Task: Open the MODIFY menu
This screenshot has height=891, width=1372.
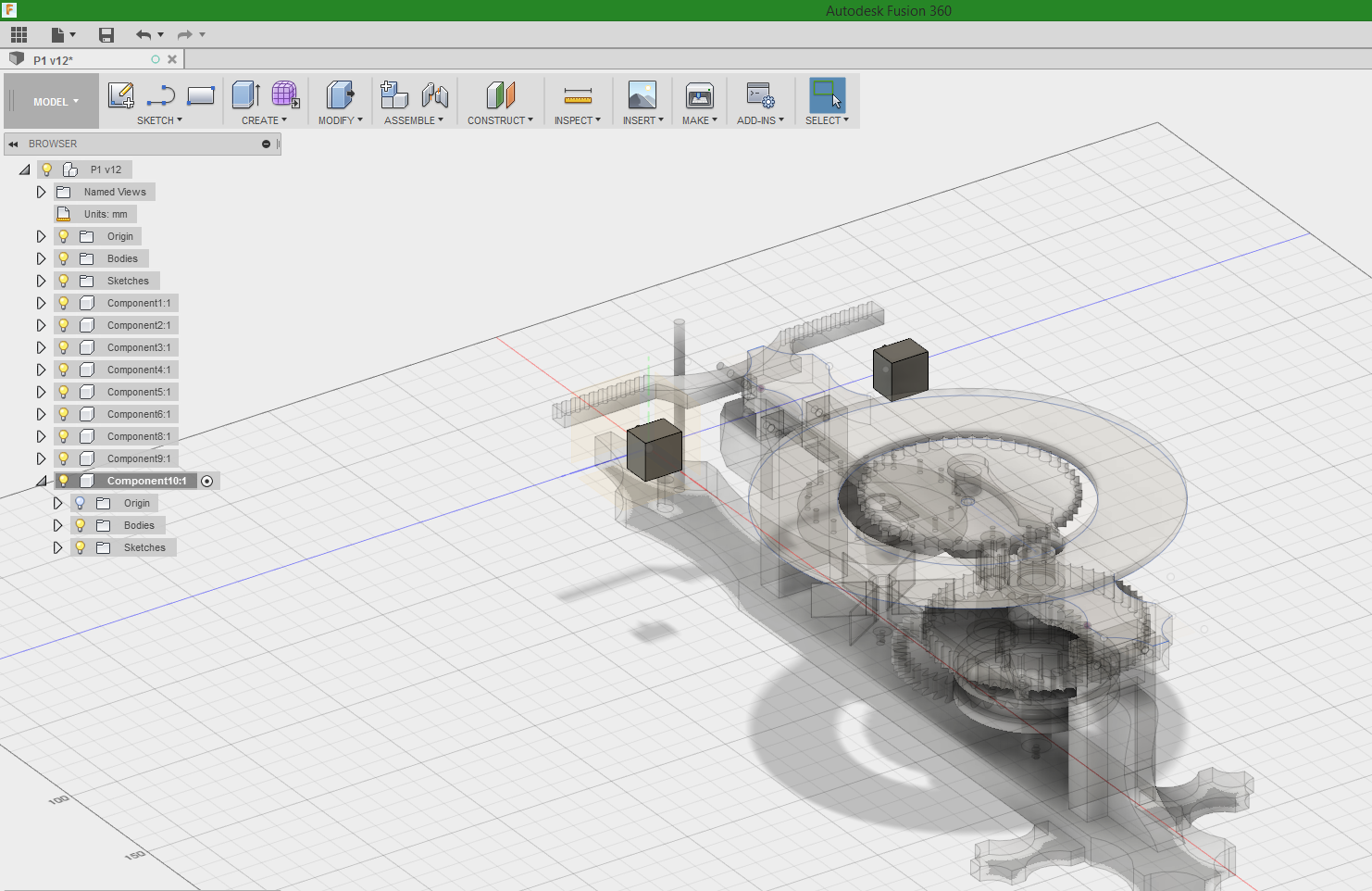Action: coord(340,120)
